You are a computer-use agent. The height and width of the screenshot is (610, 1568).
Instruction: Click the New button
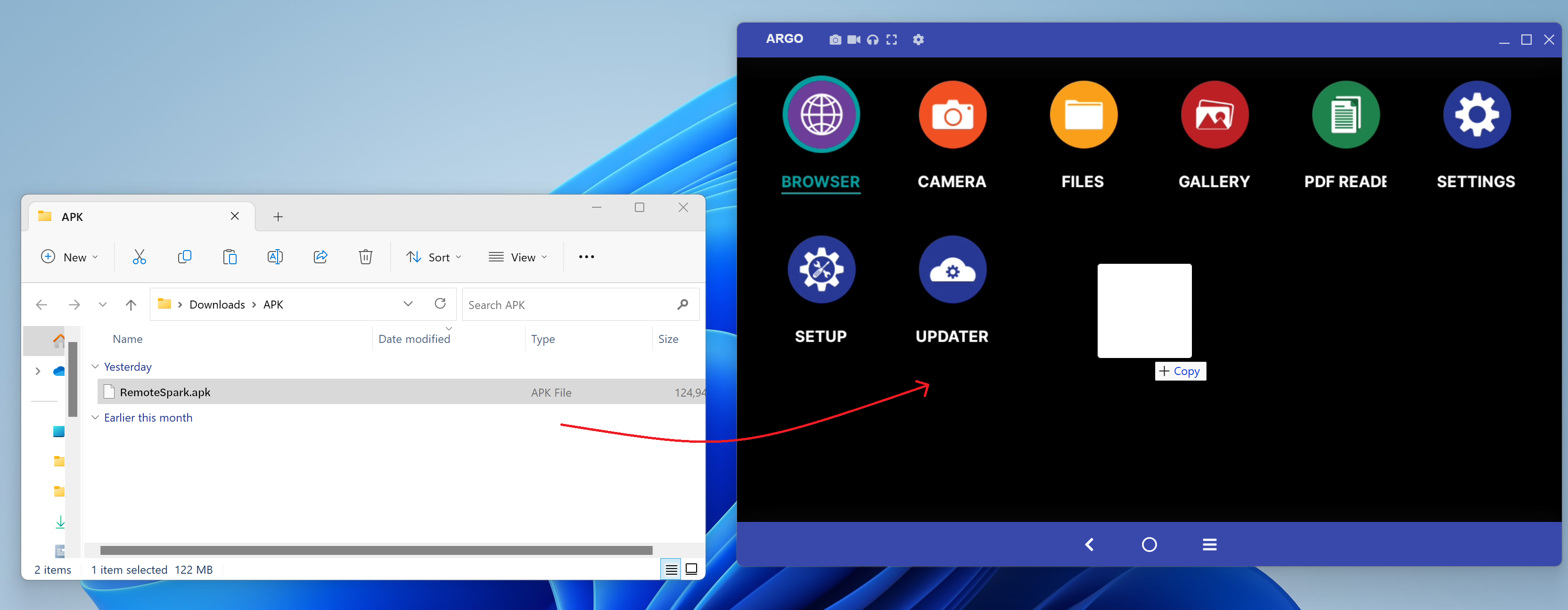click(69, 257)
